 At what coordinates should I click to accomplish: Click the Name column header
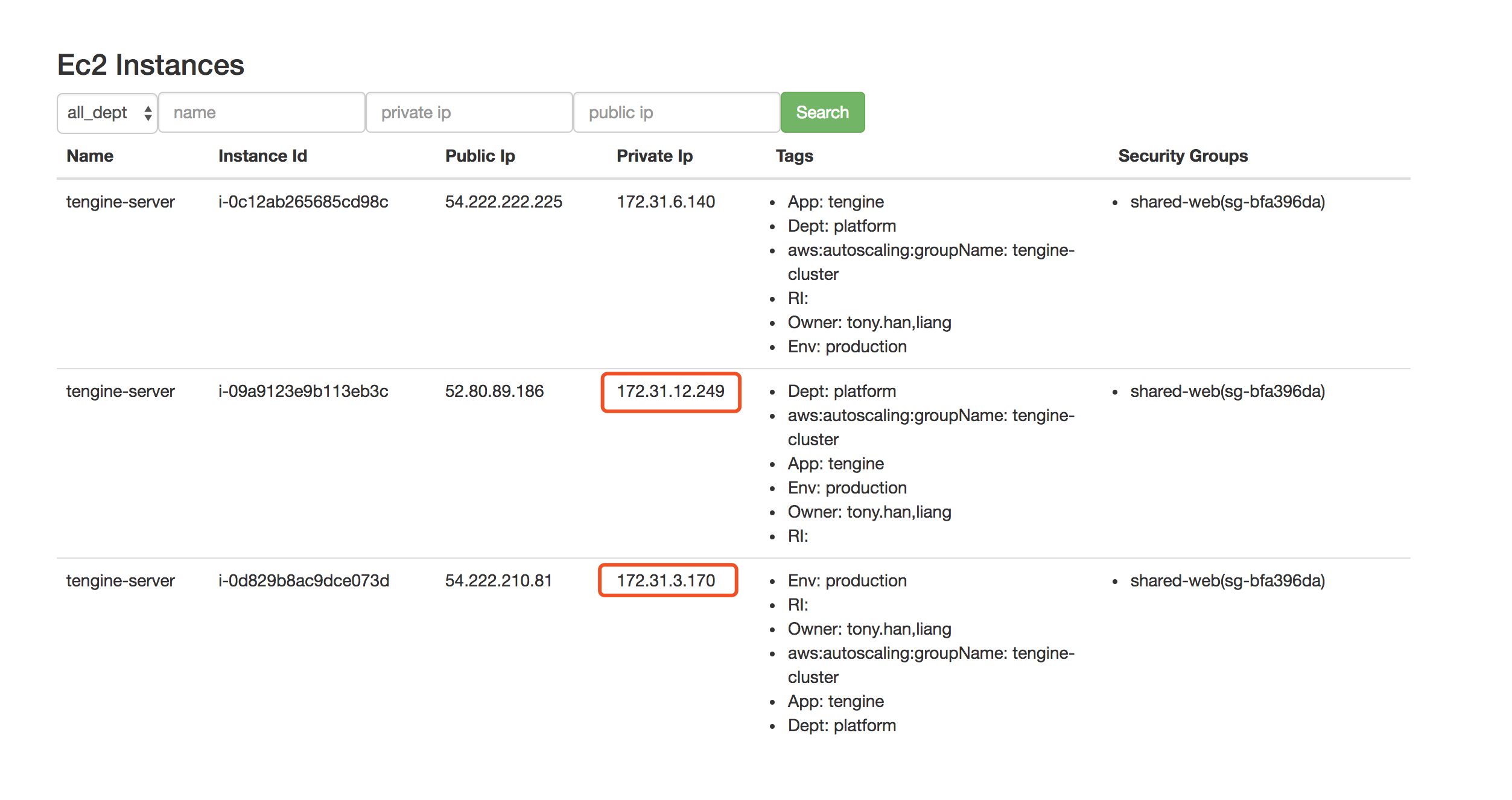click(90, 156)
